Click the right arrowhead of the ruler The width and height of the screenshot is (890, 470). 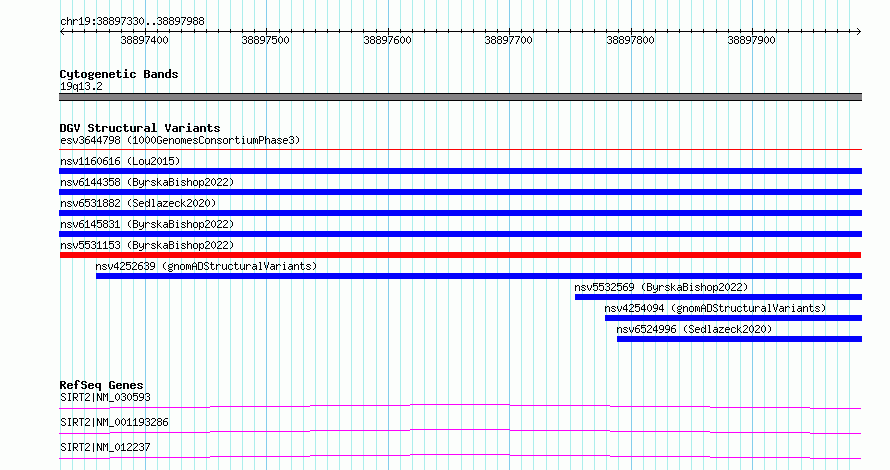859,32
